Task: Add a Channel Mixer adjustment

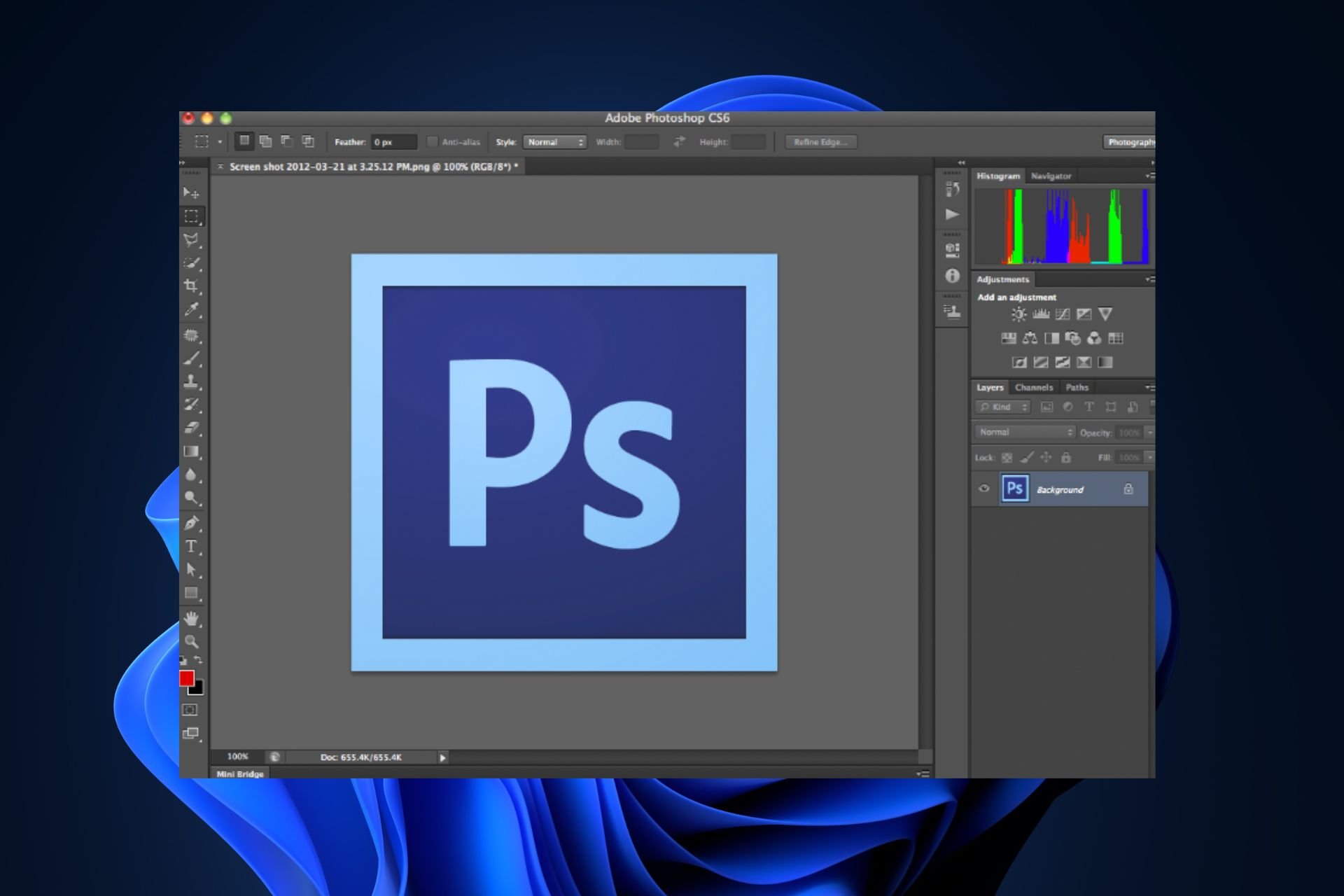Action: pos(1094,339)
